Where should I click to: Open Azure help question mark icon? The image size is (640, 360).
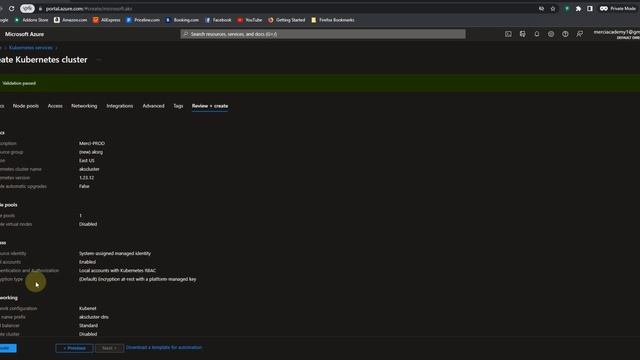[565, 34]
